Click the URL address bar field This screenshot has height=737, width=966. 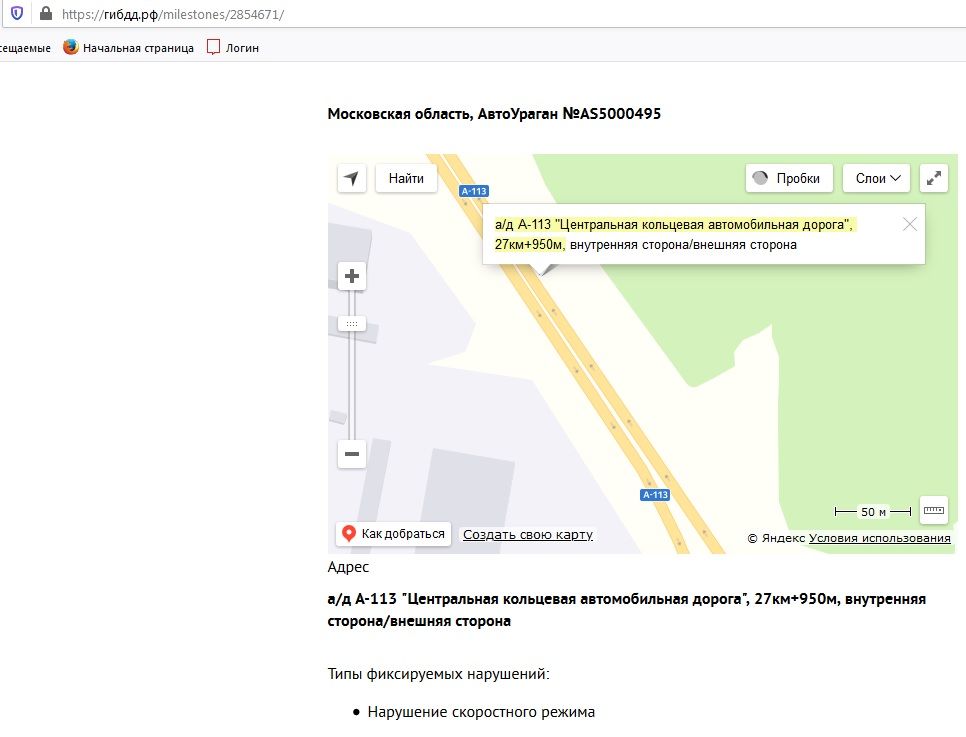[x=500, y=14]
